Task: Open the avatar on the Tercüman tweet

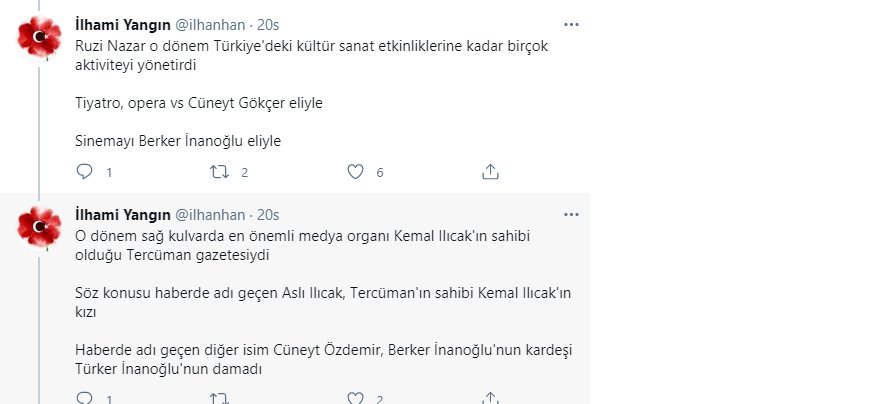Action: click(40, 229)
